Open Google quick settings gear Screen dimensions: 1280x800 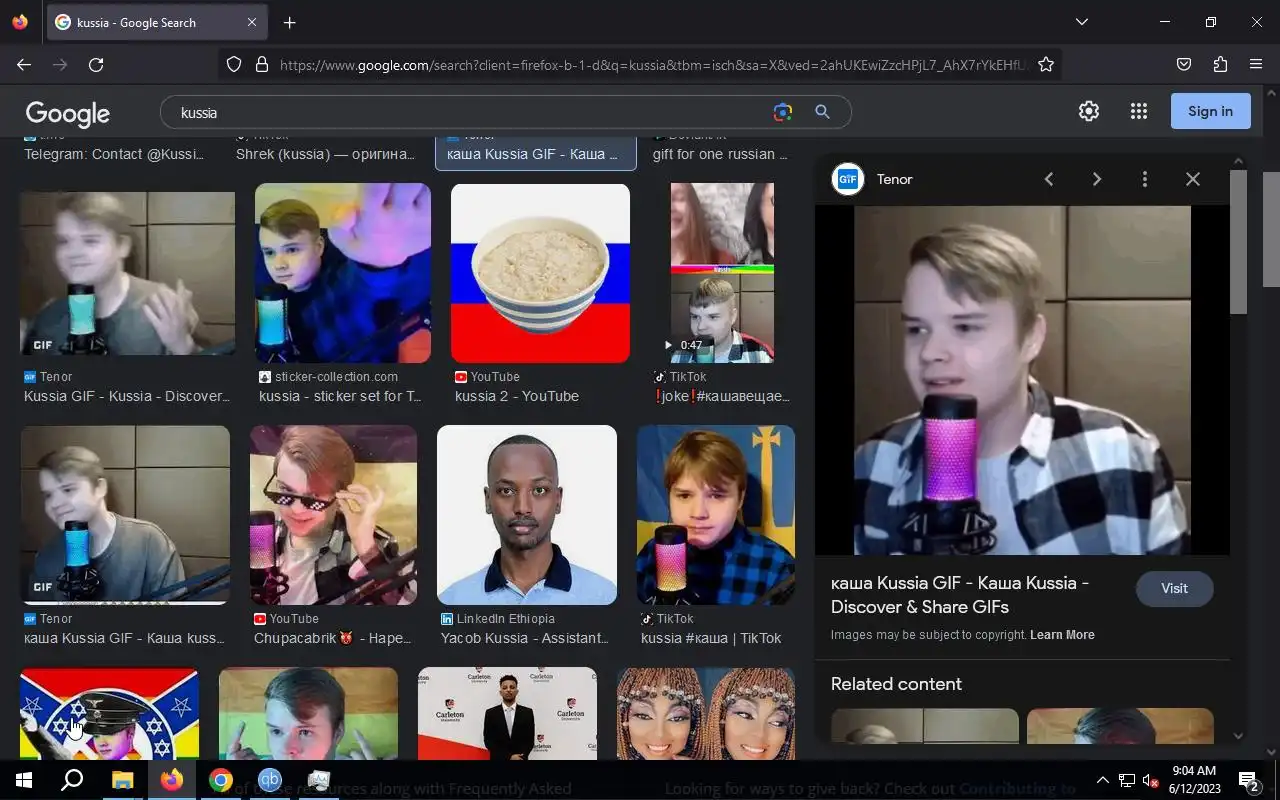[1089, 111]
